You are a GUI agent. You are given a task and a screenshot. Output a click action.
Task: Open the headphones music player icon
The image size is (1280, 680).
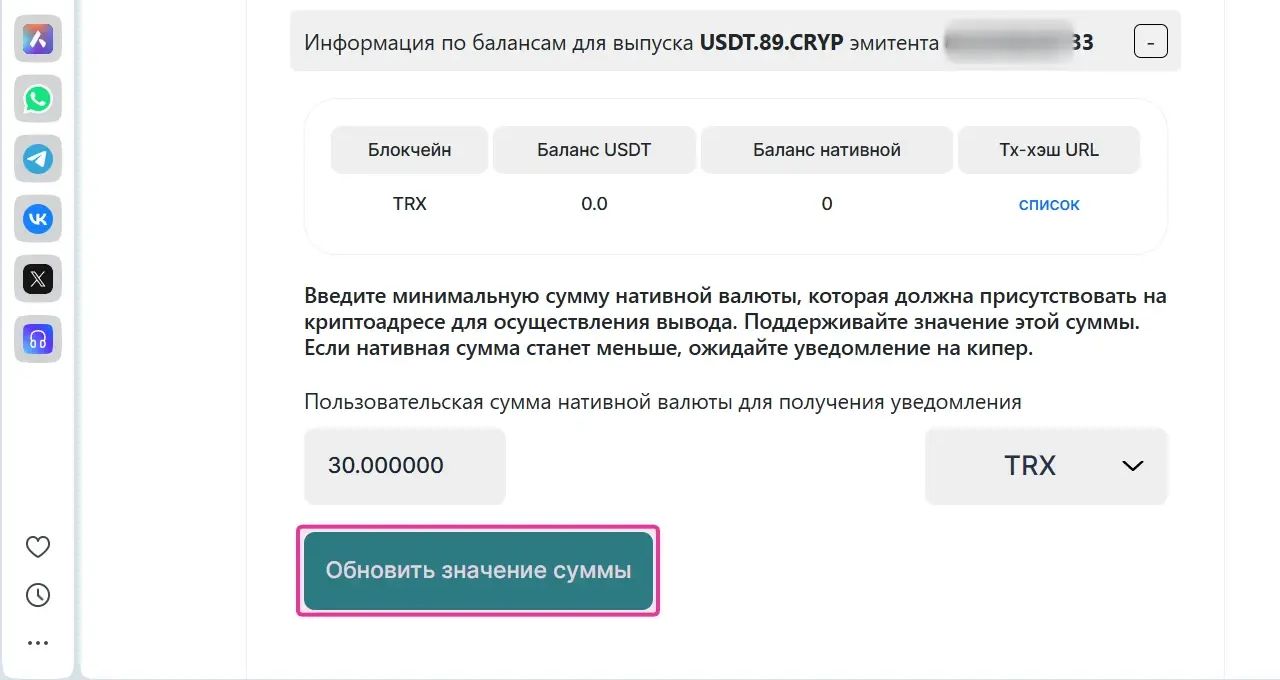point(38,339)
